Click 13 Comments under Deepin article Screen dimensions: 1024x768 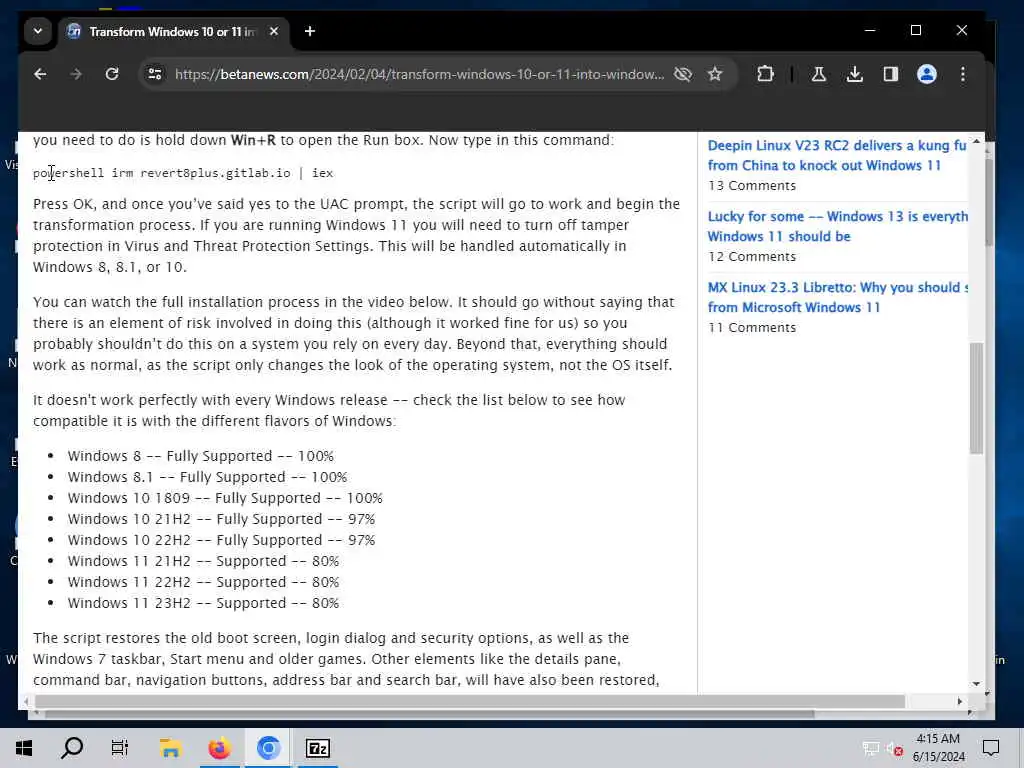752,185
